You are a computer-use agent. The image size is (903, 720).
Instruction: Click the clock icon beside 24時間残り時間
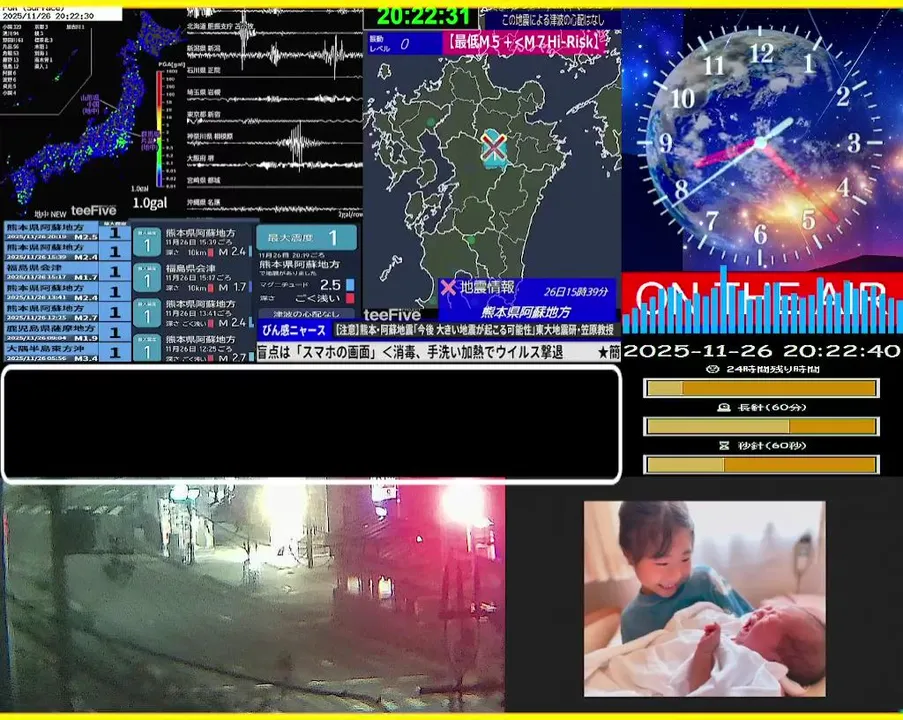(x=712, y=369)
